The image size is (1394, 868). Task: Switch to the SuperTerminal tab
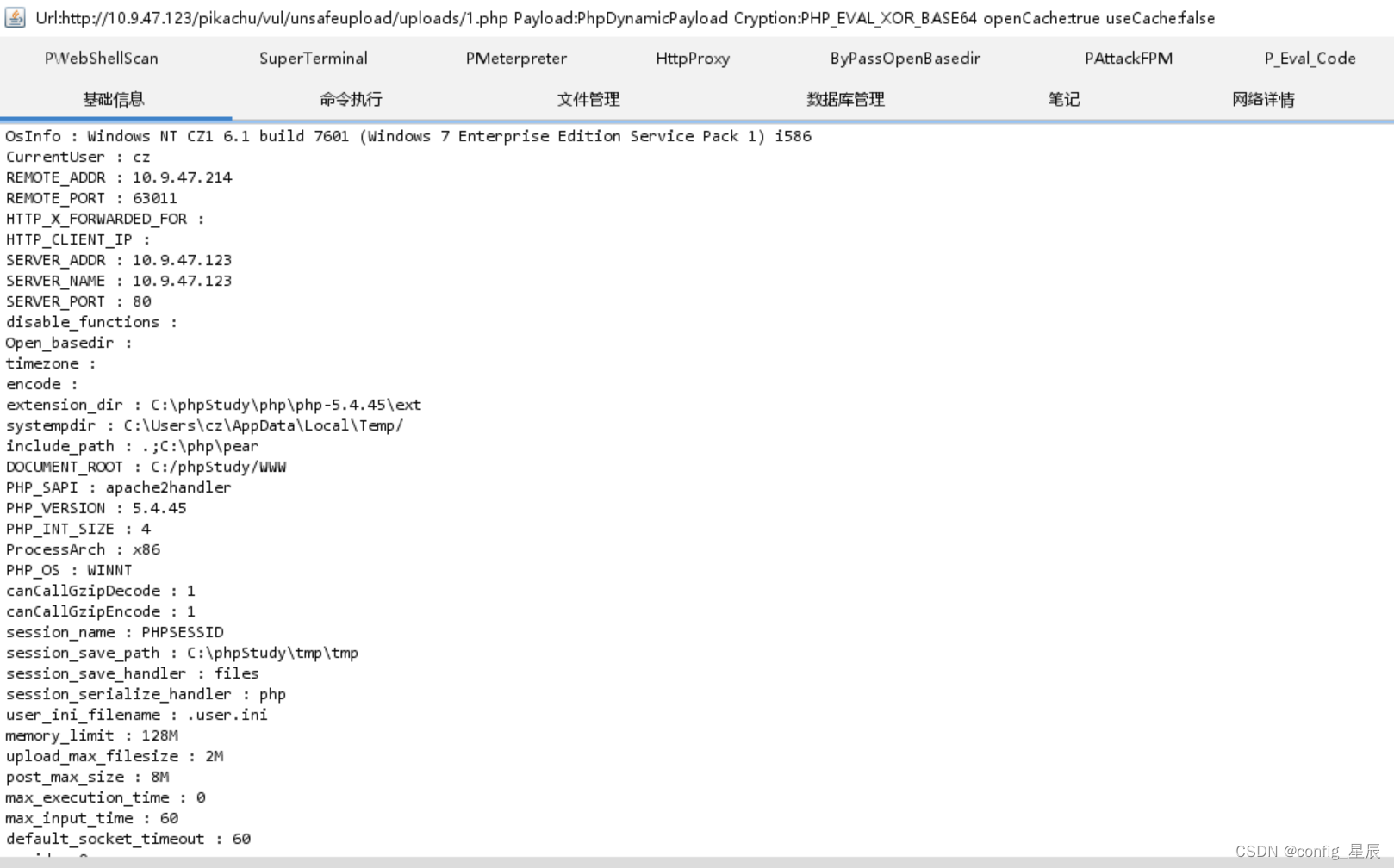click(x=314, y=59)
